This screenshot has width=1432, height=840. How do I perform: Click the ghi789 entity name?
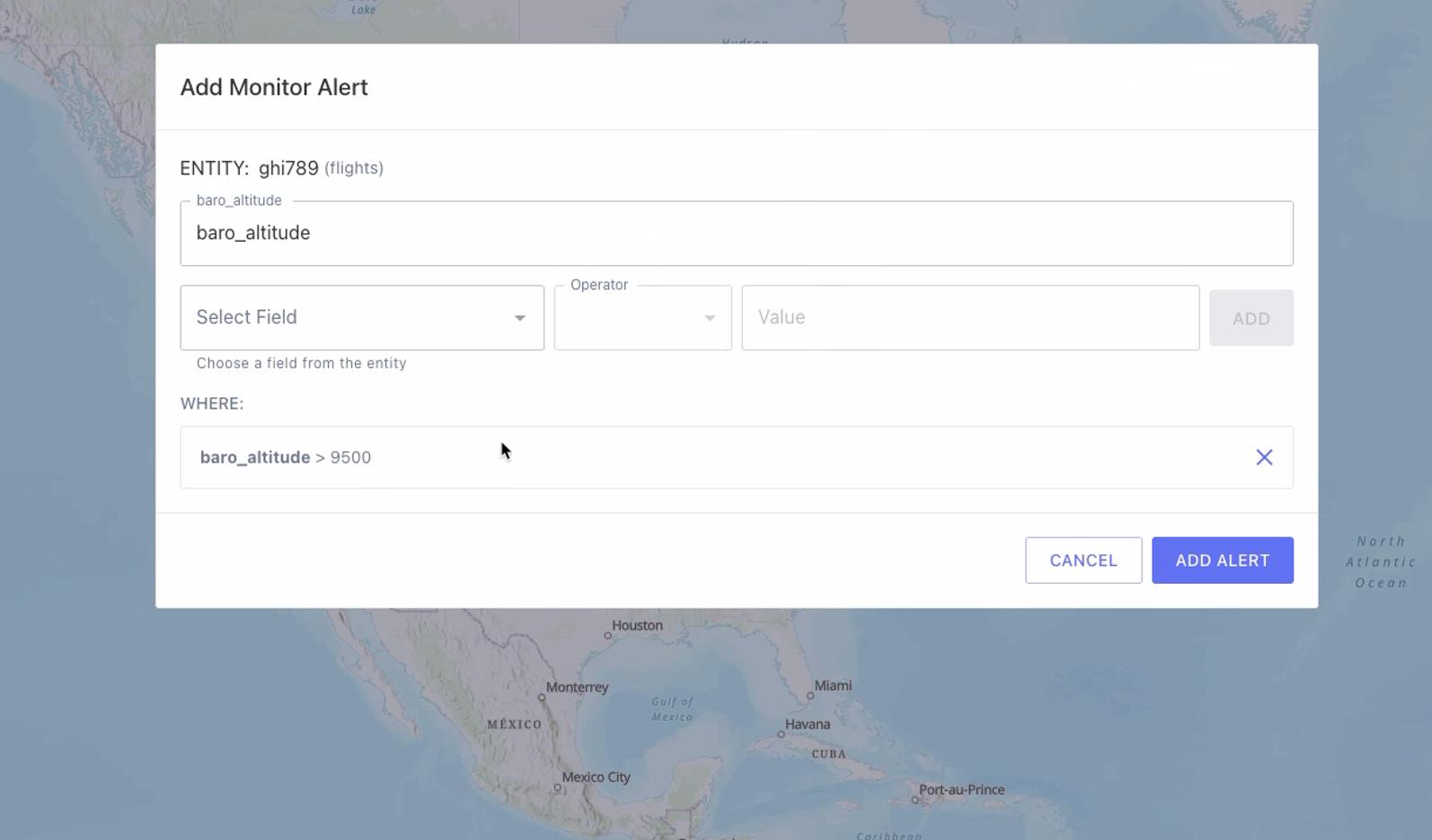point(288,168)
